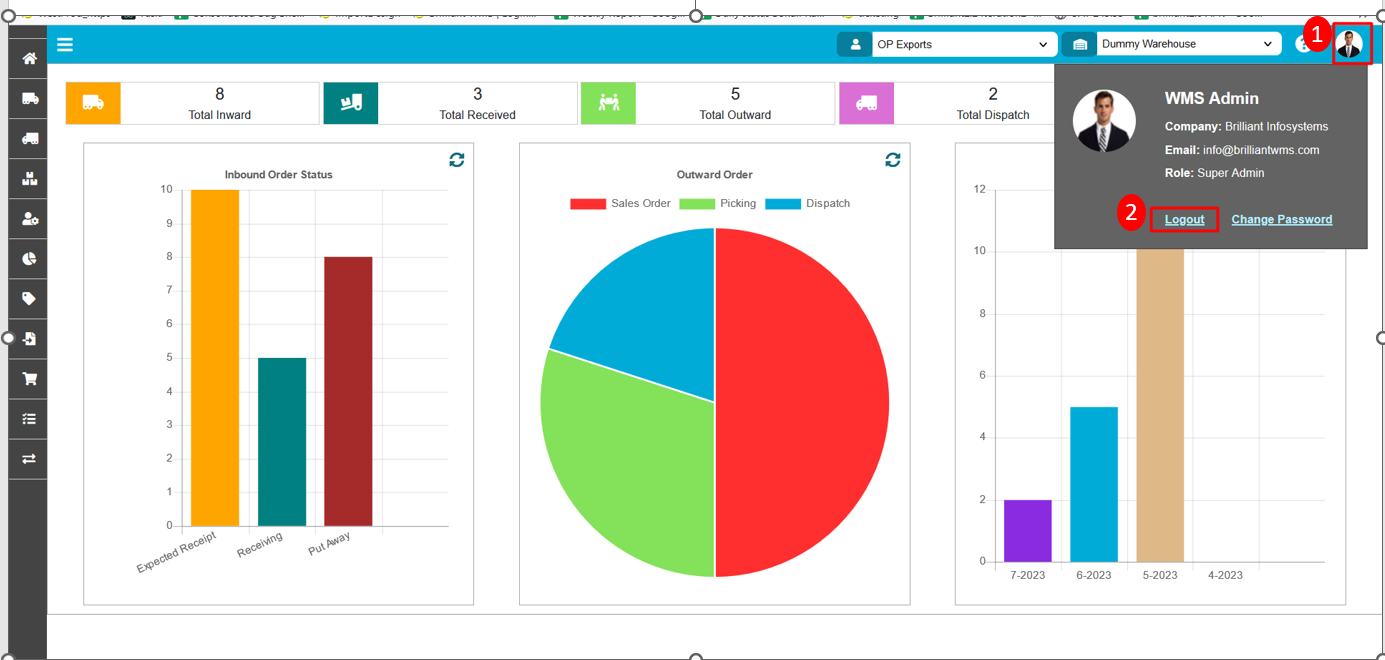Click the green Total Outward carrying icon
This screenshot has width=1385, height=660.
609,103
